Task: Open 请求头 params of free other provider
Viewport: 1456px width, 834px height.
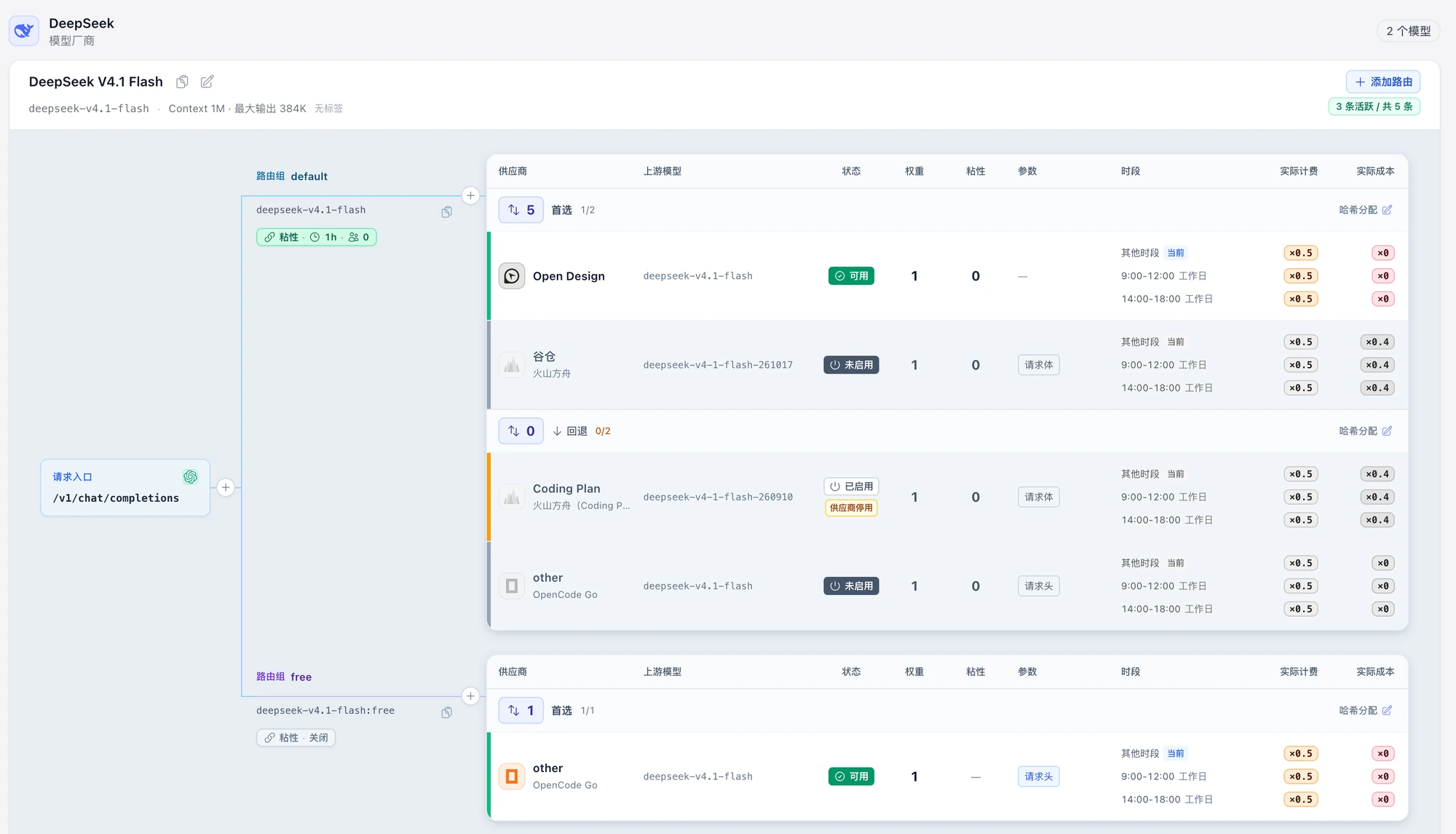Action: click(x=1038, y=776)
